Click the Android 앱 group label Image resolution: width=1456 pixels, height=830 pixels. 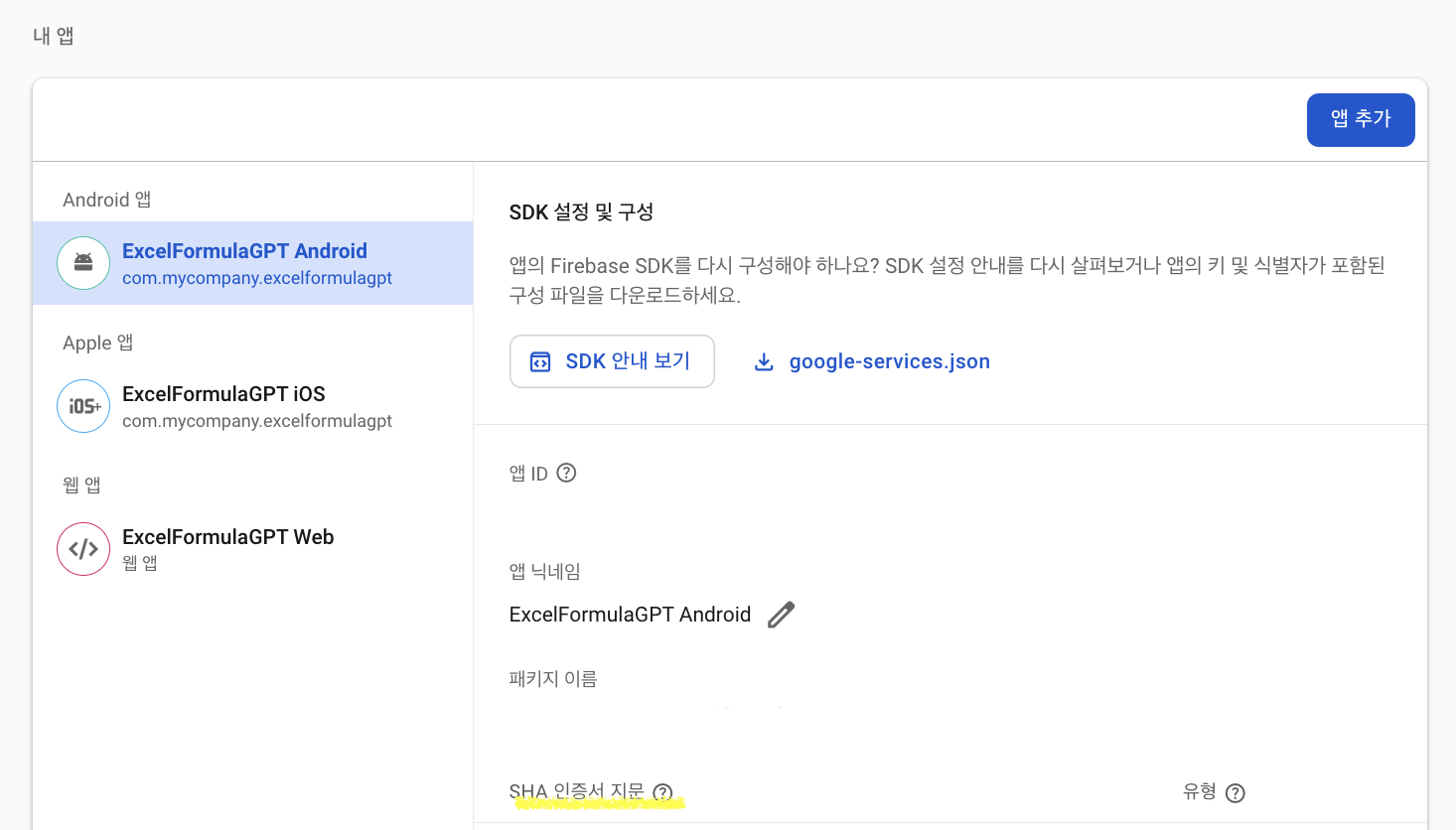[x=107, y=200]
